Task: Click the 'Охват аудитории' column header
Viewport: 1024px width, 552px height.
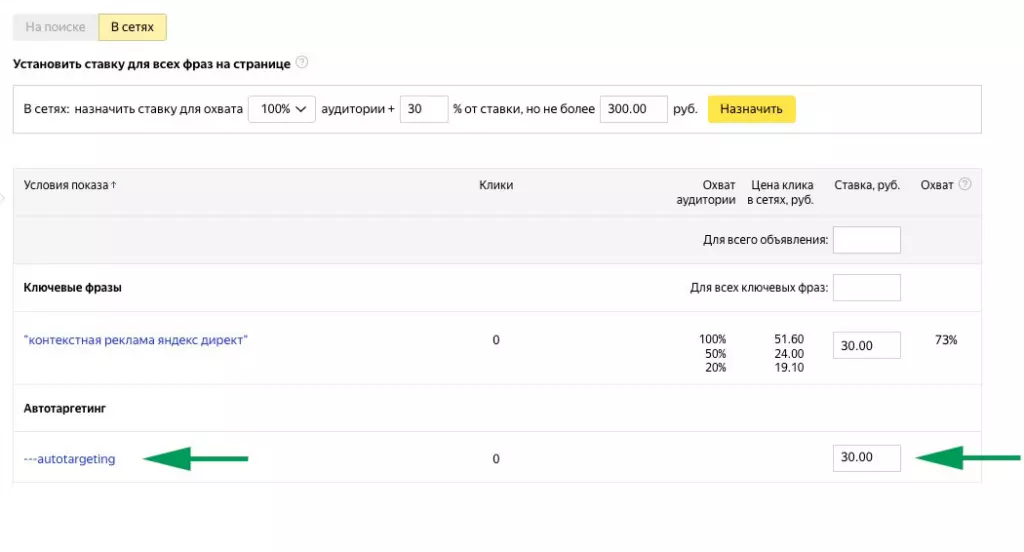Action: pos(706,192)
